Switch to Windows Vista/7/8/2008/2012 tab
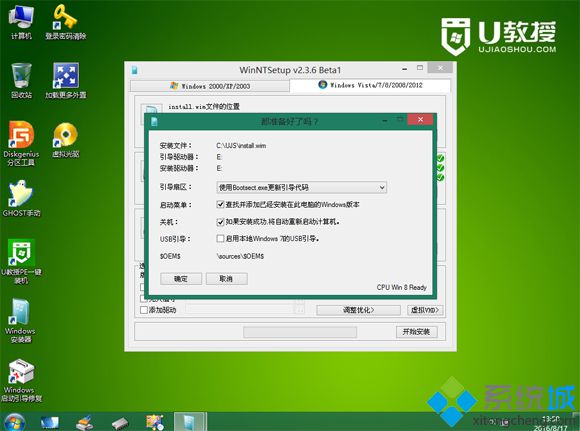 coord(370,85)
